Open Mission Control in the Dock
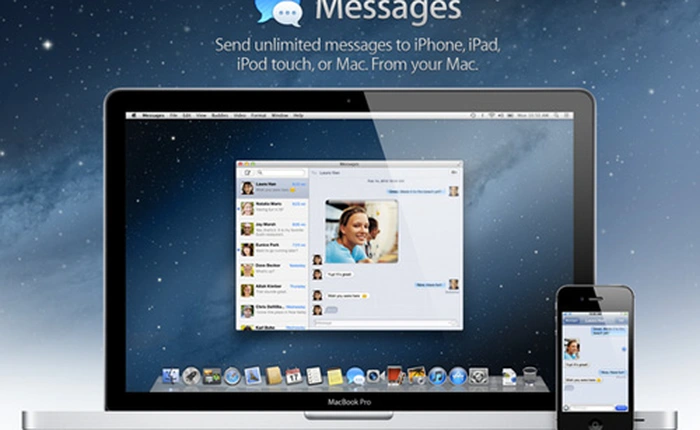This screenshot has height=430, width=700. pyautogui.click(x=212, y=376)
